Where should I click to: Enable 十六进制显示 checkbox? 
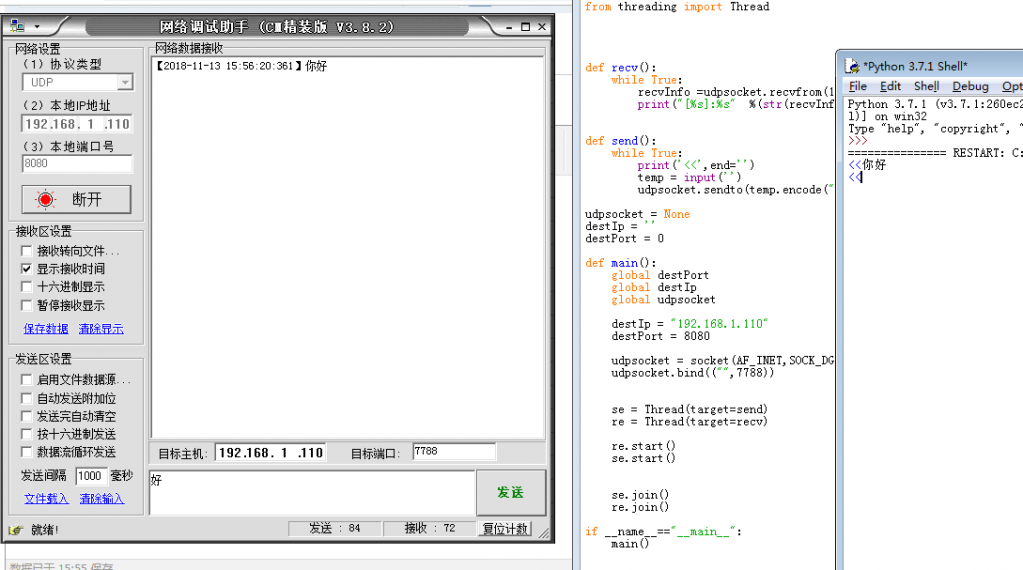[27, 287]
